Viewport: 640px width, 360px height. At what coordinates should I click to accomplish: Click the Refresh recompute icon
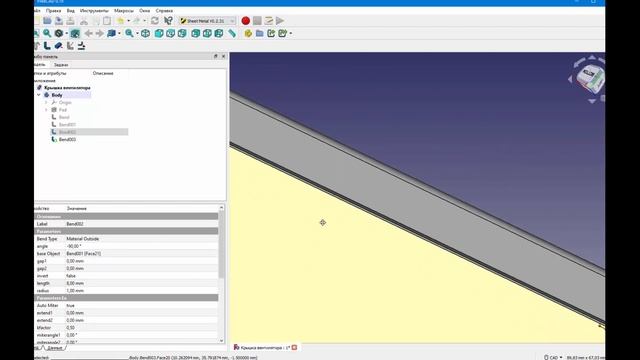(x=155, y=21)
